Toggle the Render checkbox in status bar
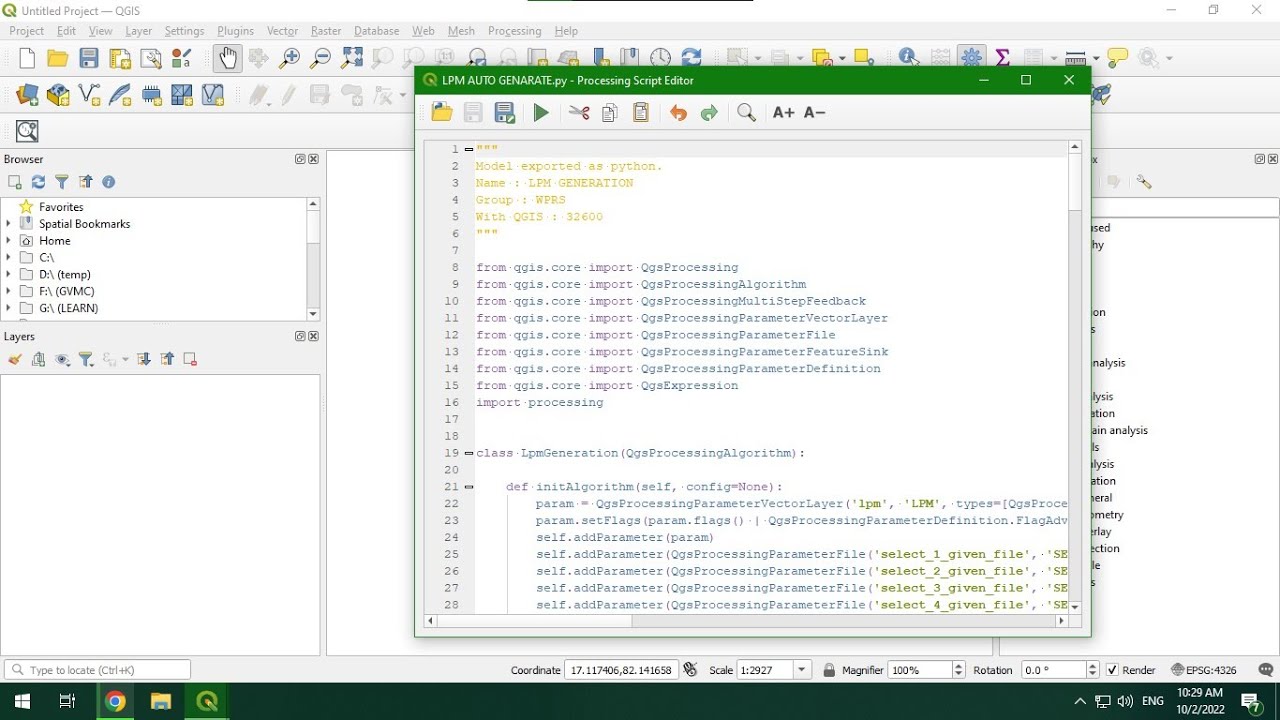The width and height of the screenshot is (1280, 720). [1110, 670]
